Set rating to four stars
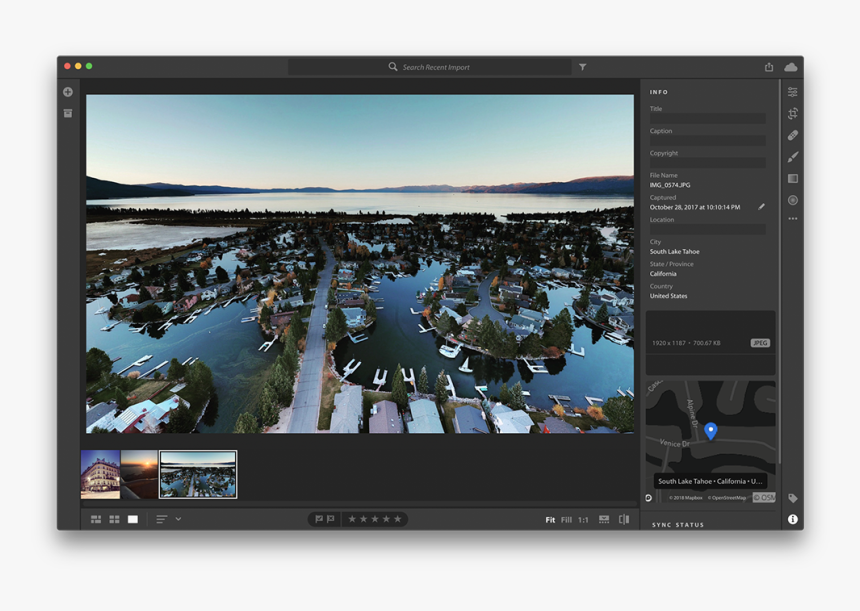This screenshot has width=860, height=611. click(x=386, y=519)
